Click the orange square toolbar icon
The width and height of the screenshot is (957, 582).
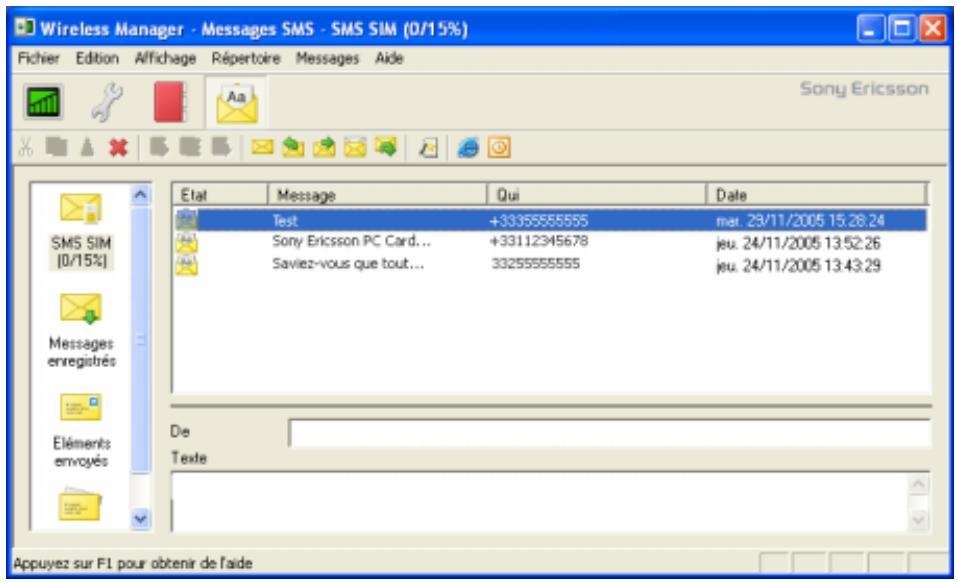pyautogui.click(x=499, y=148)
